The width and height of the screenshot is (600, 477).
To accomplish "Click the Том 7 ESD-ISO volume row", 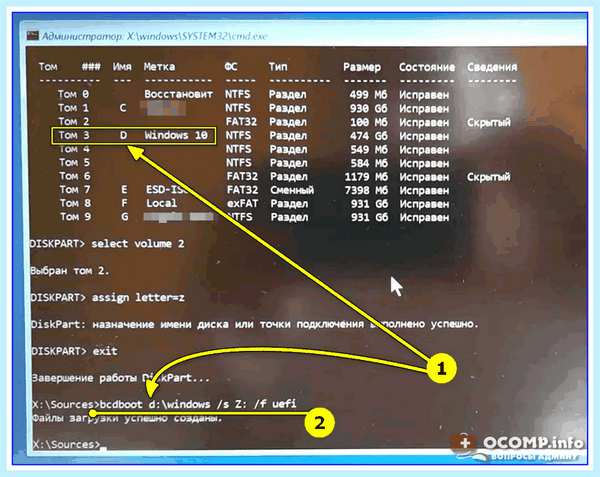I will [x=254, y=190].
